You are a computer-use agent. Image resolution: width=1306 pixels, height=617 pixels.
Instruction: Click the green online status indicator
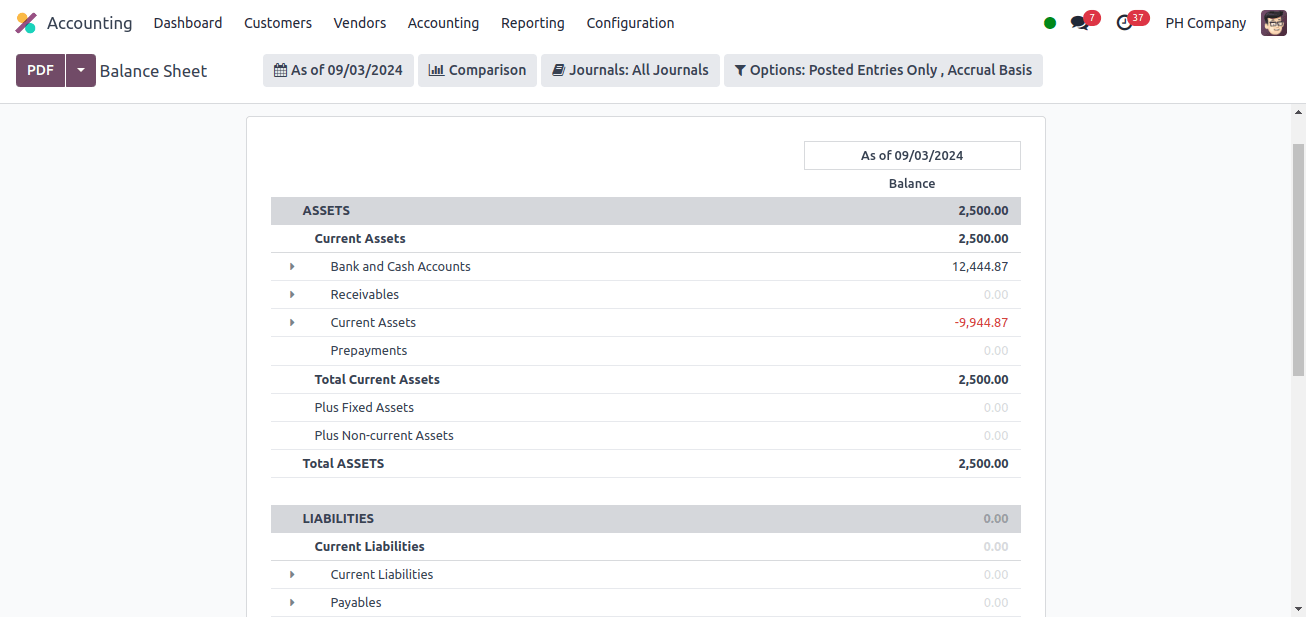coord(1050,23)
